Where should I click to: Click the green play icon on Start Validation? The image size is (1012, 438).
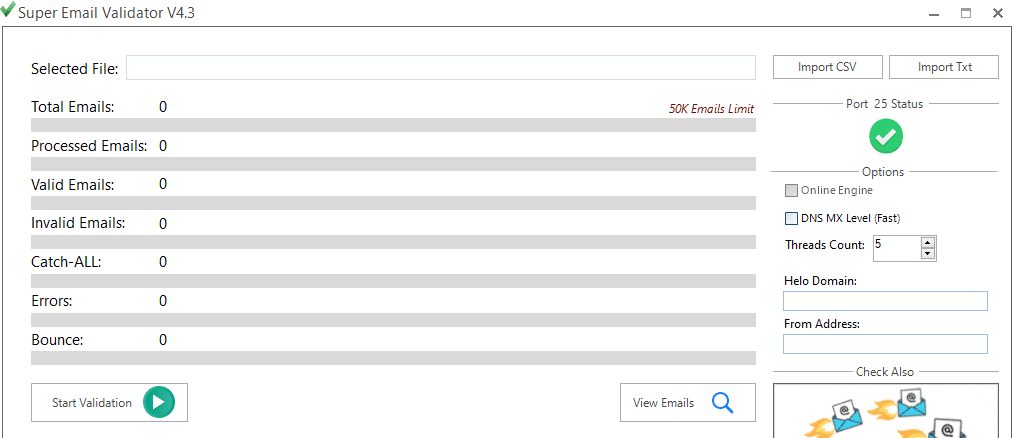click(x=158, y=403)
